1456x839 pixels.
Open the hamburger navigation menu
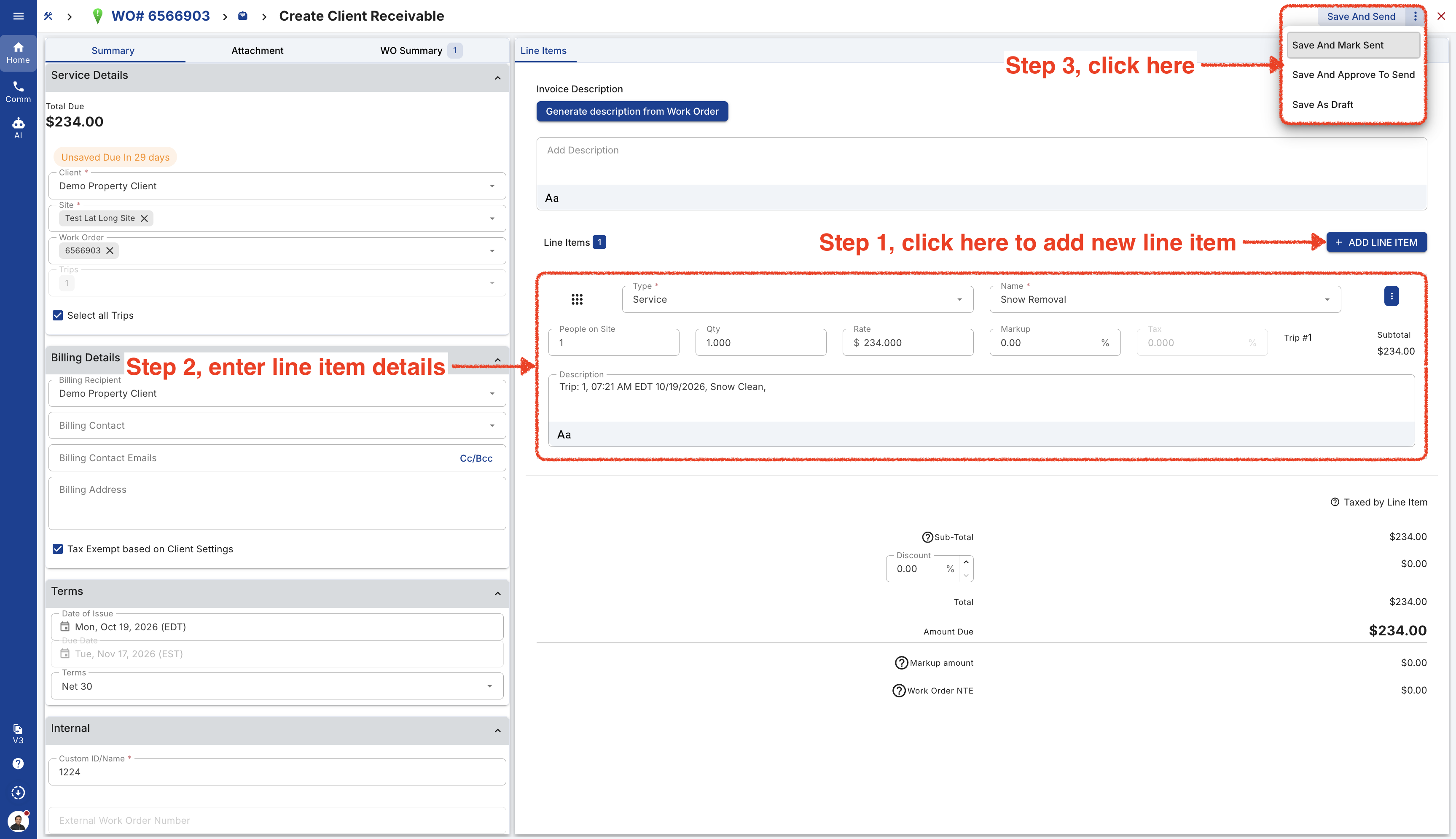point(19,16)
